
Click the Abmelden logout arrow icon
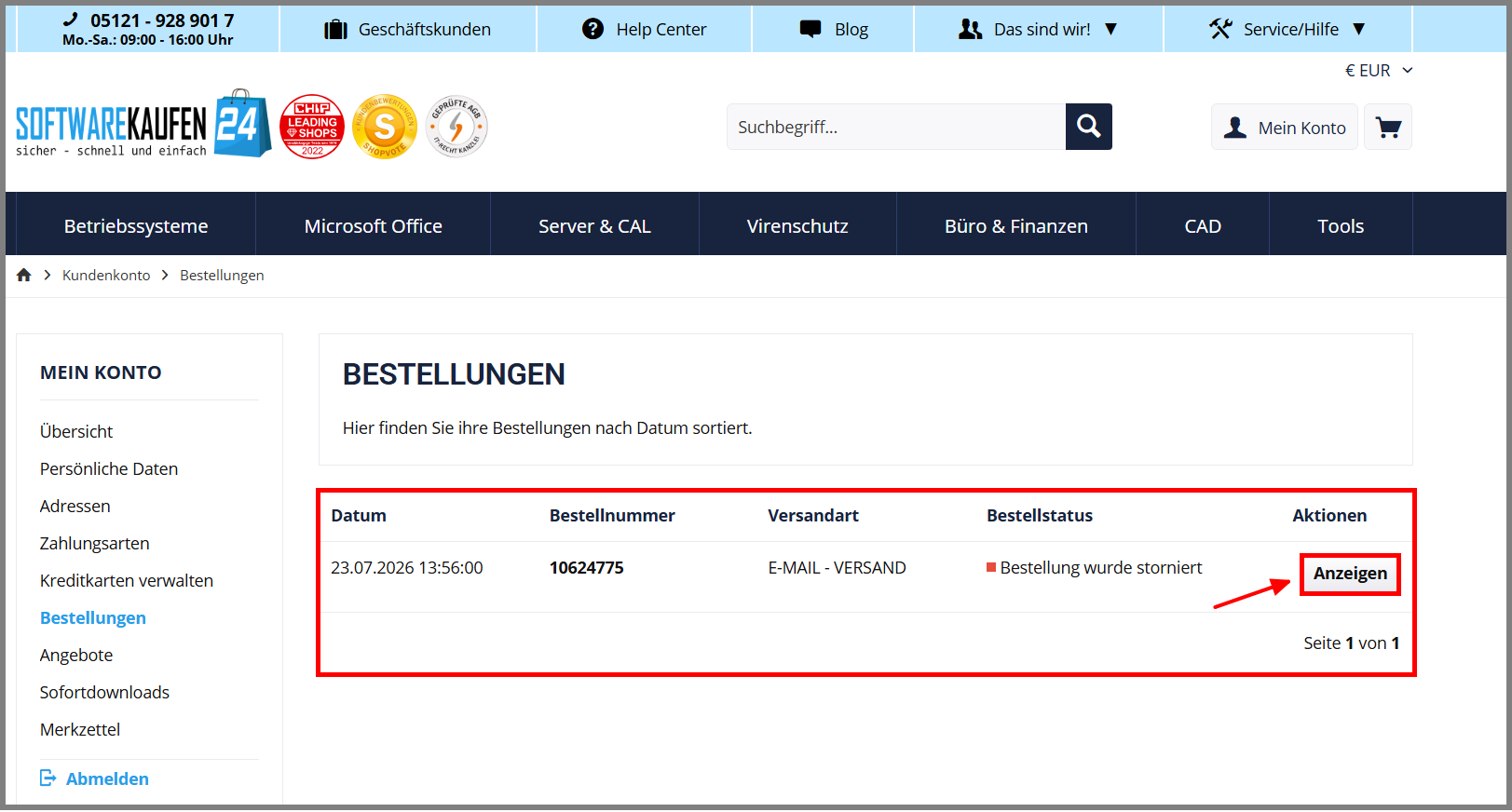[x=48, y=778]
